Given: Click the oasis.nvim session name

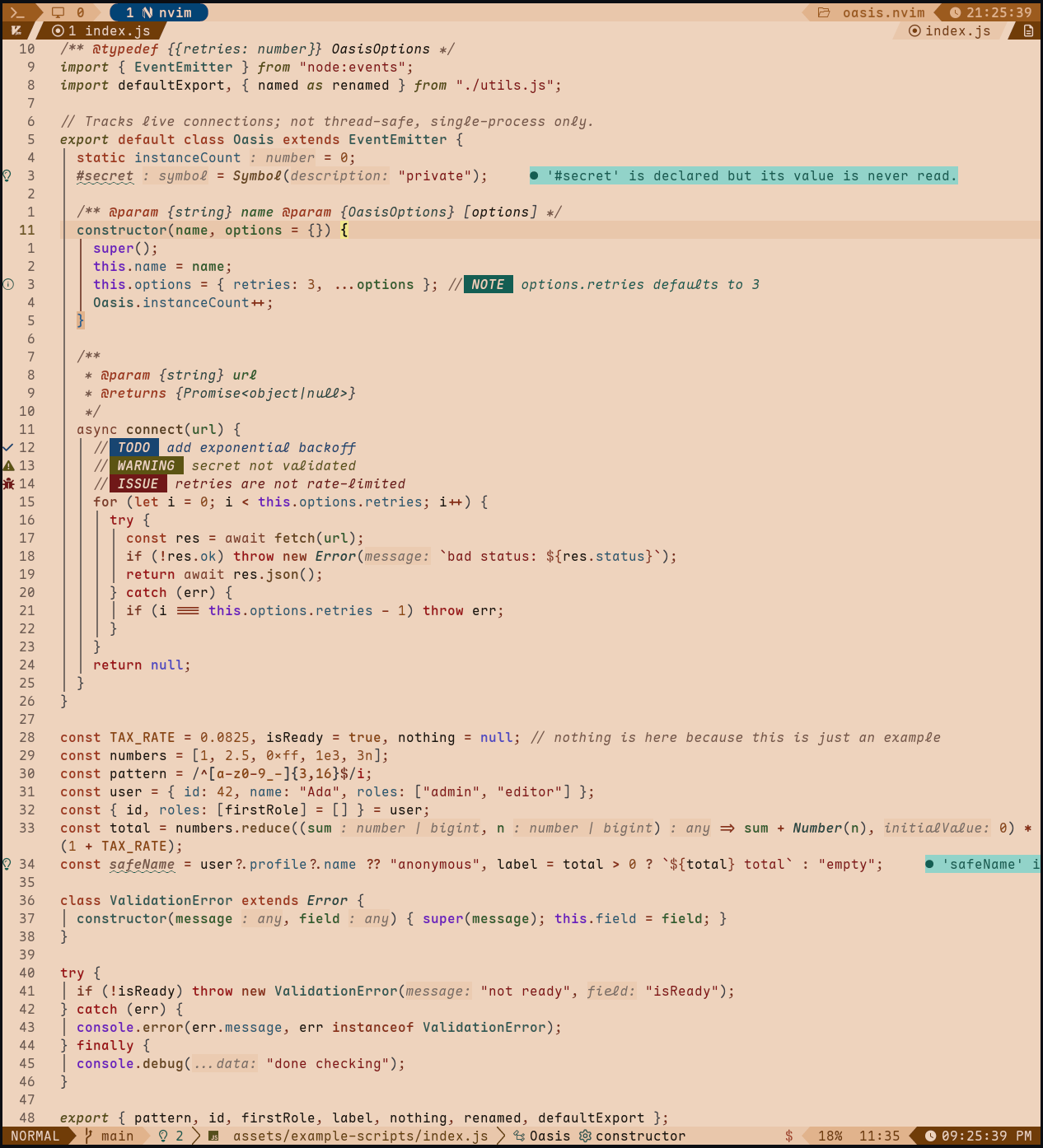Looking at the screenshot, I should (x=883, y=12).
